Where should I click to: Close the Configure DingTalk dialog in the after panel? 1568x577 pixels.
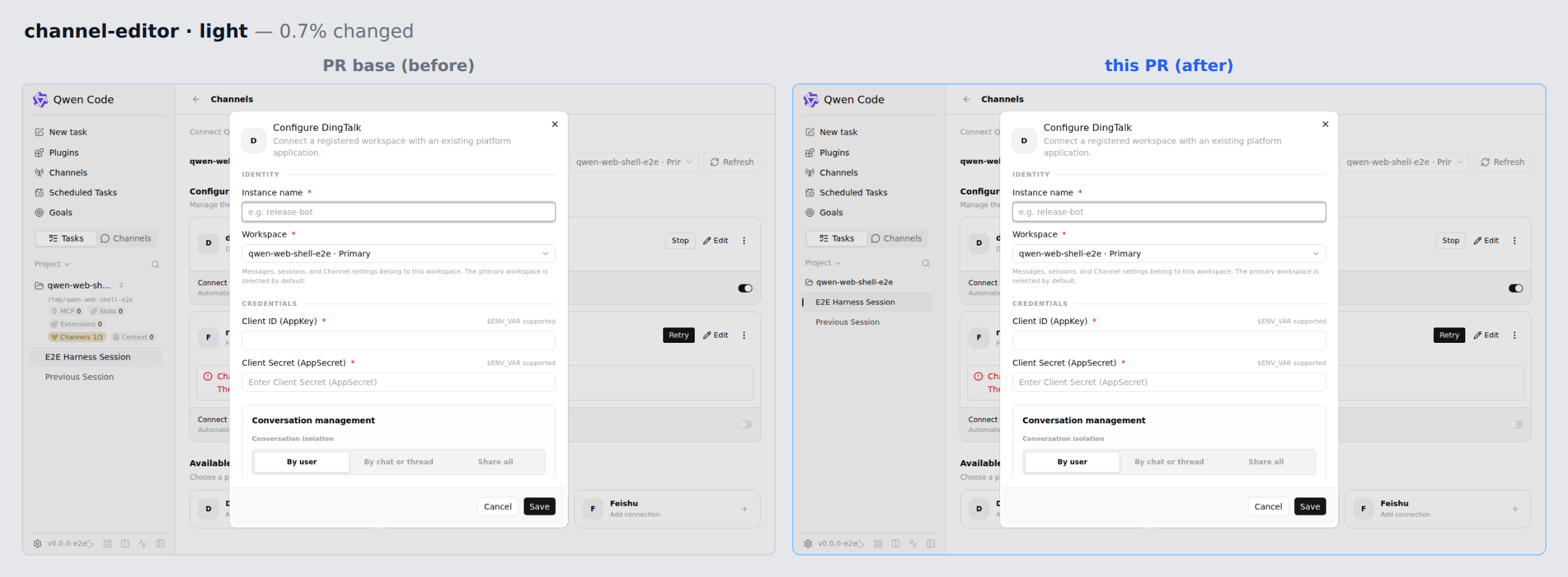pos(1326,124)
